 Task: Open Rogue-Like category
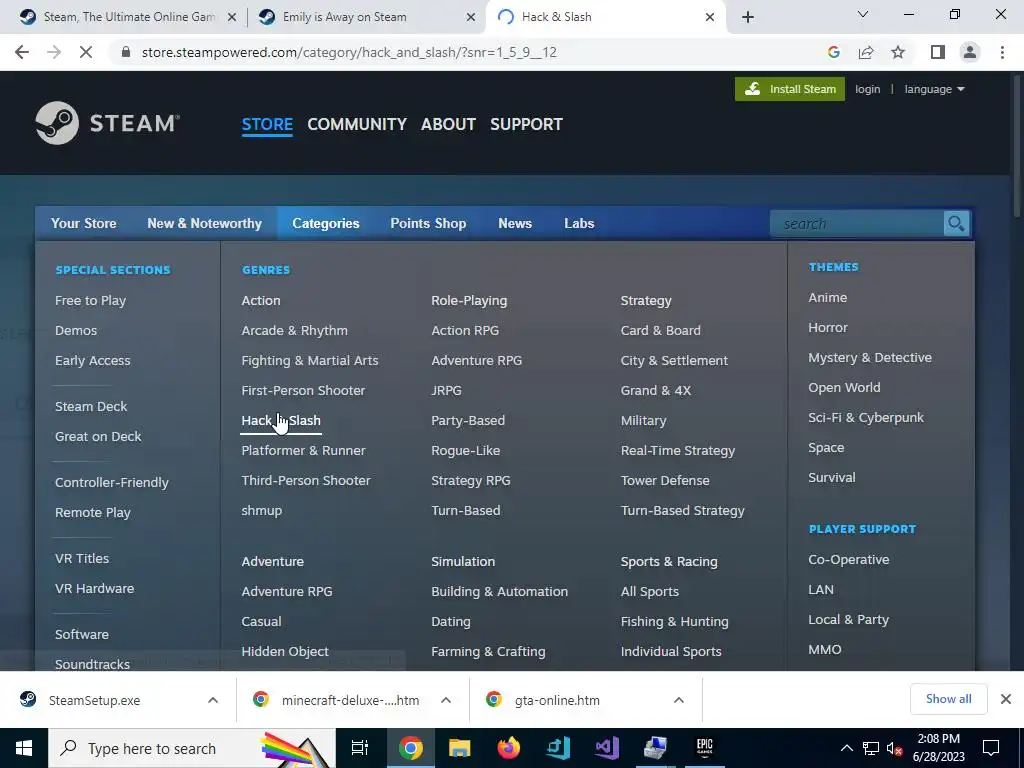tap(466, 451)
